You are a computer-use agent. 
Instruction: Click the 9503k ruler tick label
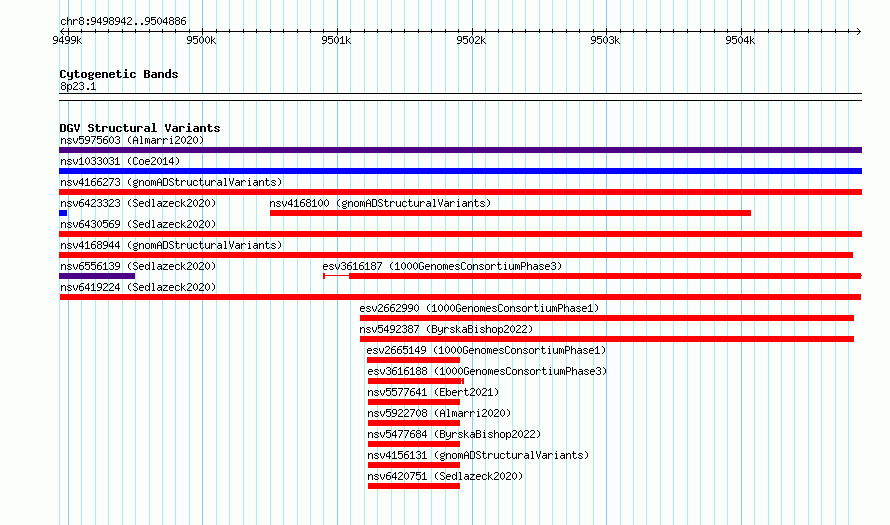point(606,40)
